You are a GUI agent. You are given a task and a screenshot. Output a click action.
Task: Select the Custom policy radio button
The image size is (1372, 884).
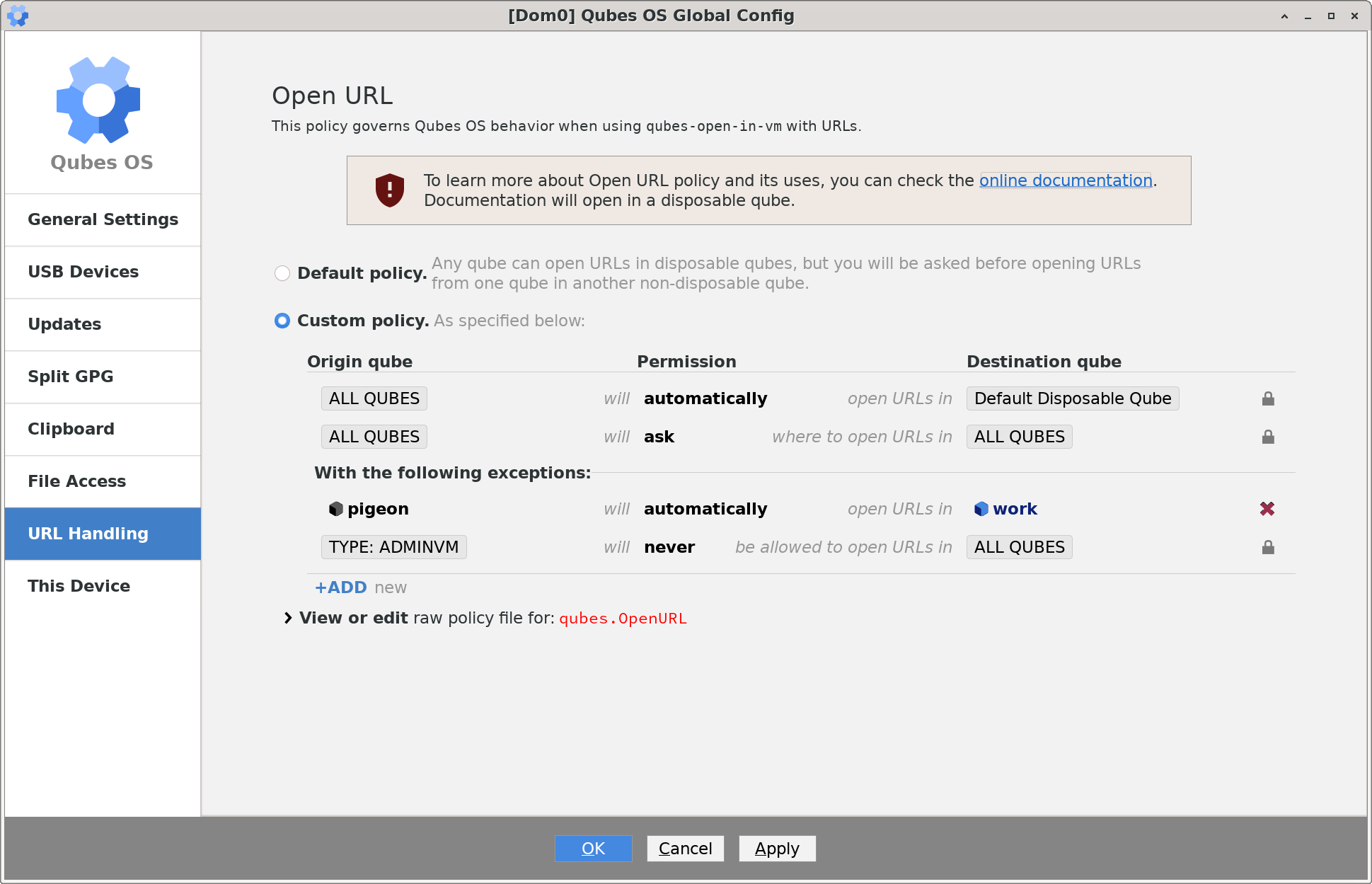[x=282, y=321]
